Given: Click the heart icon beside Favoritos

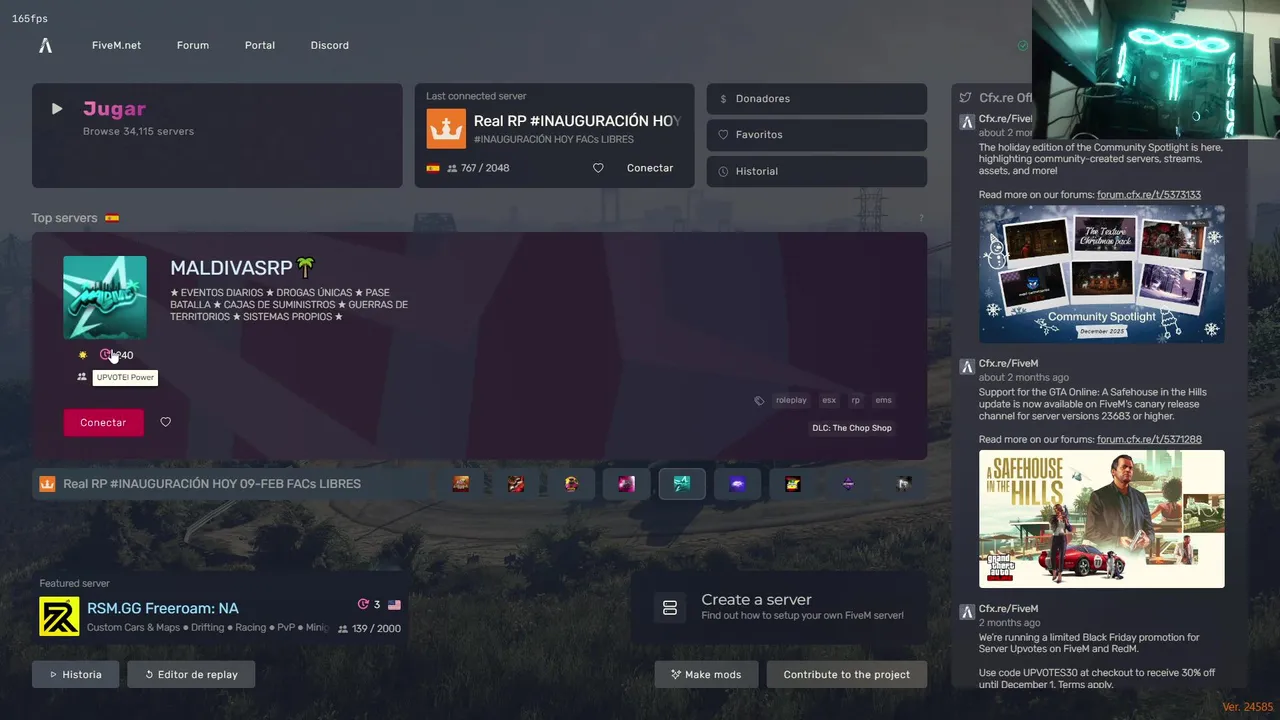Looking at the screenshot, I should tap(723, 135).
